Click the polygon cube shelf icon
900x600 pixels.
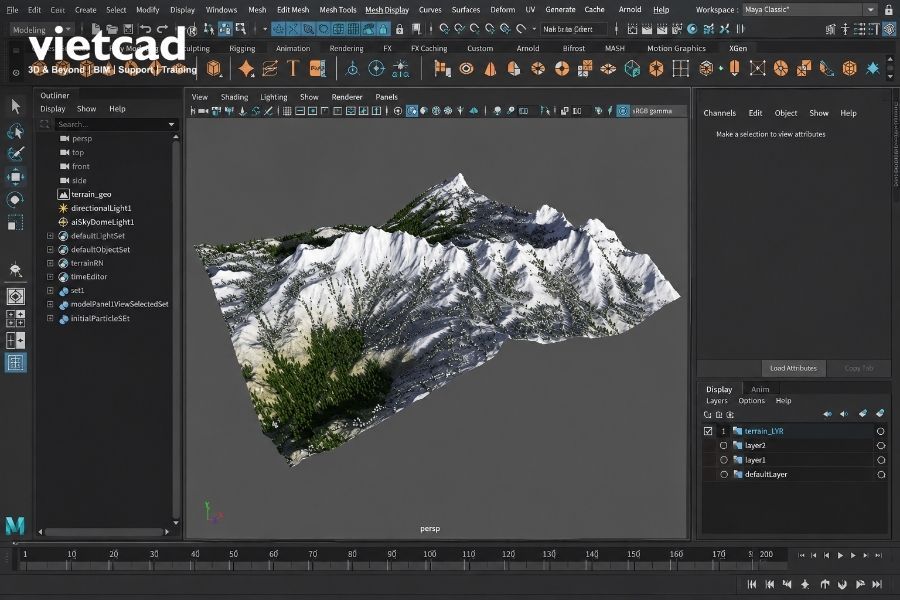click(x=214, y=69)
